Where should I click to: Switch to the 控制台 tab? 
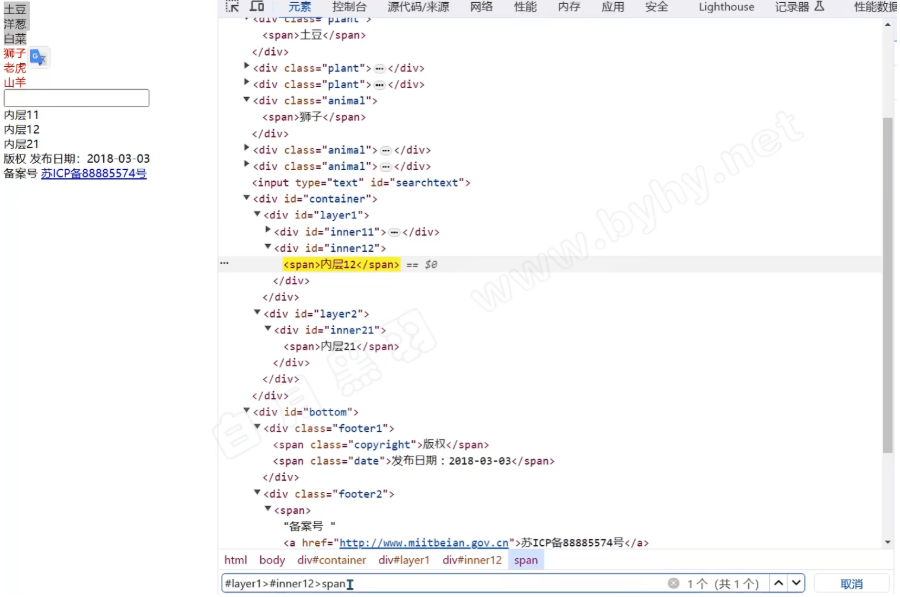[x=350, y=7]
